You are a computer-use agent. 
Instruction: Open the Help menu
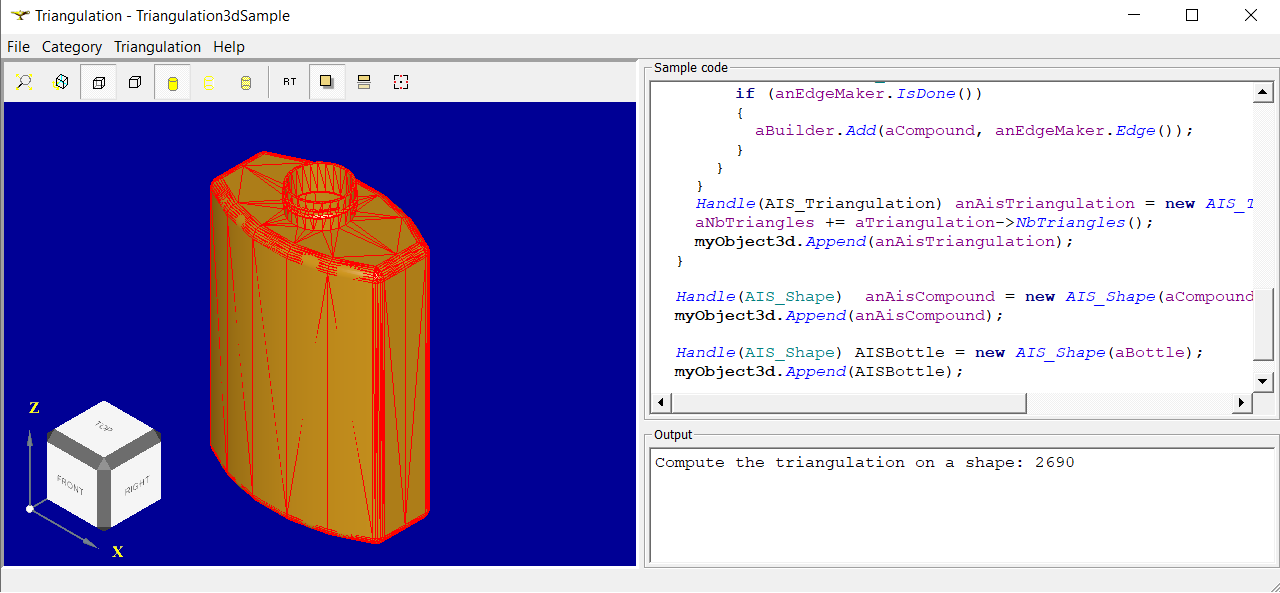click(x=229, y=47)
